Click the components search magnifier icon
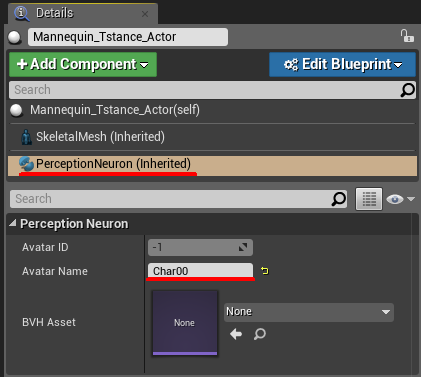The width and height of the screenshot is (421, 377). point(408,90)
